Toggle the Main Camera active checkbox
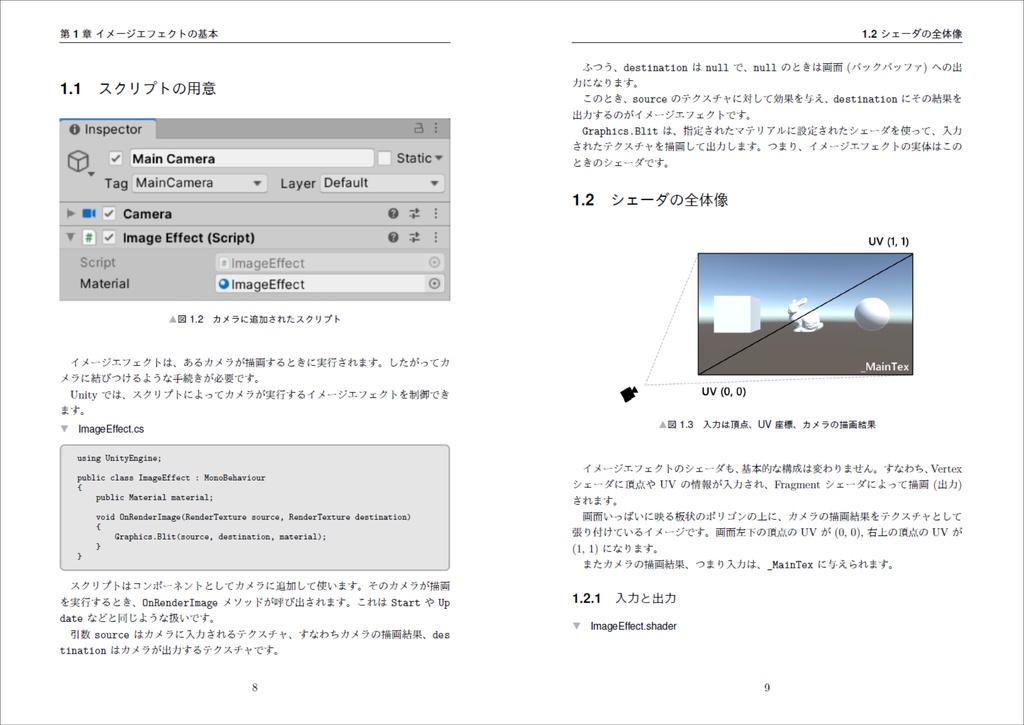The image size is (1024, 725). [115, 157]
